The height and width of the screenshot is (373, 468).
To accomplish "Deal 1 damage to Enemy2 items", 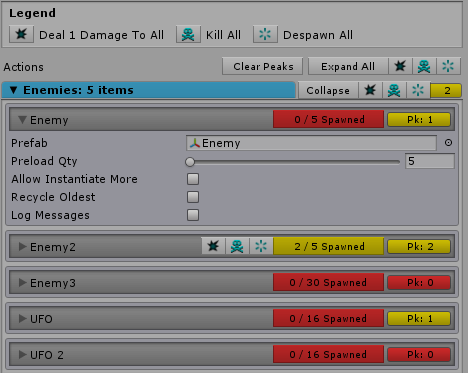I will 213,246.
